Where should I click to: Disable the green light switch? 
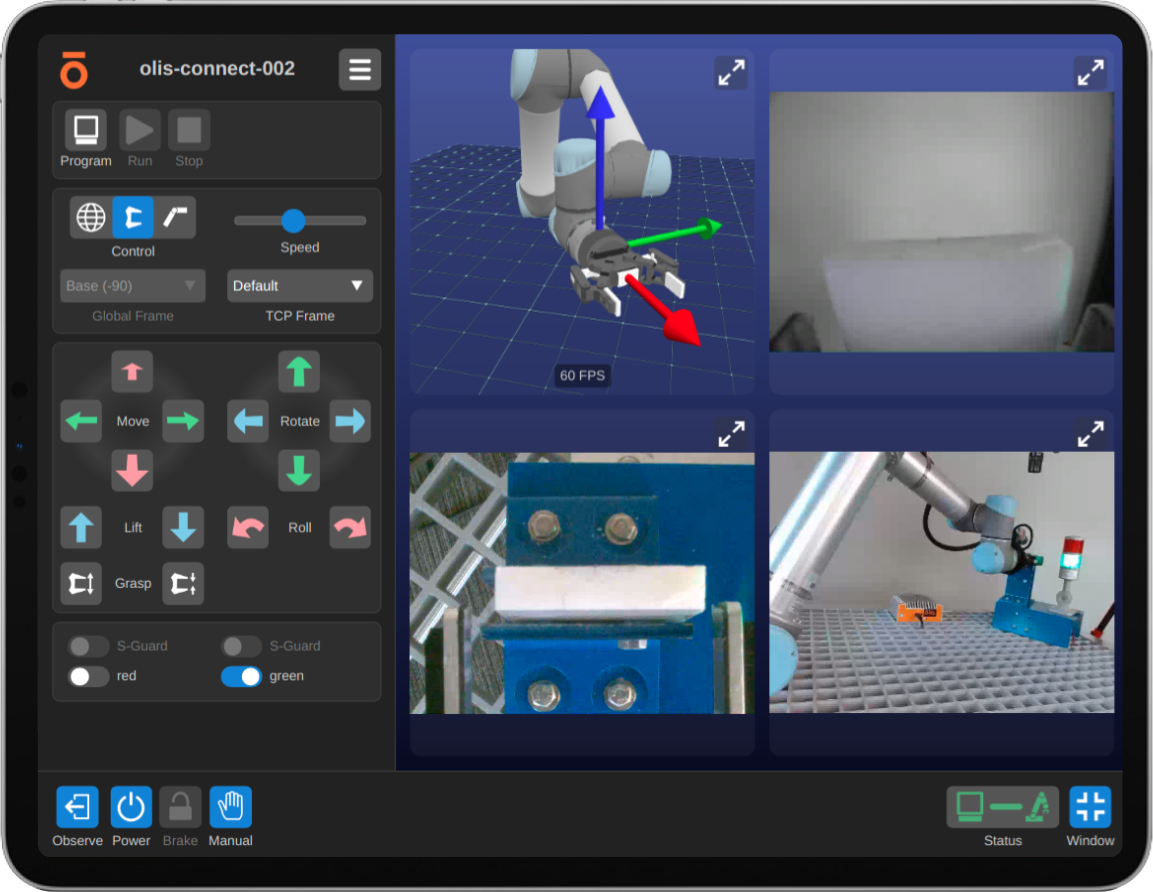(x=241, y=677)
